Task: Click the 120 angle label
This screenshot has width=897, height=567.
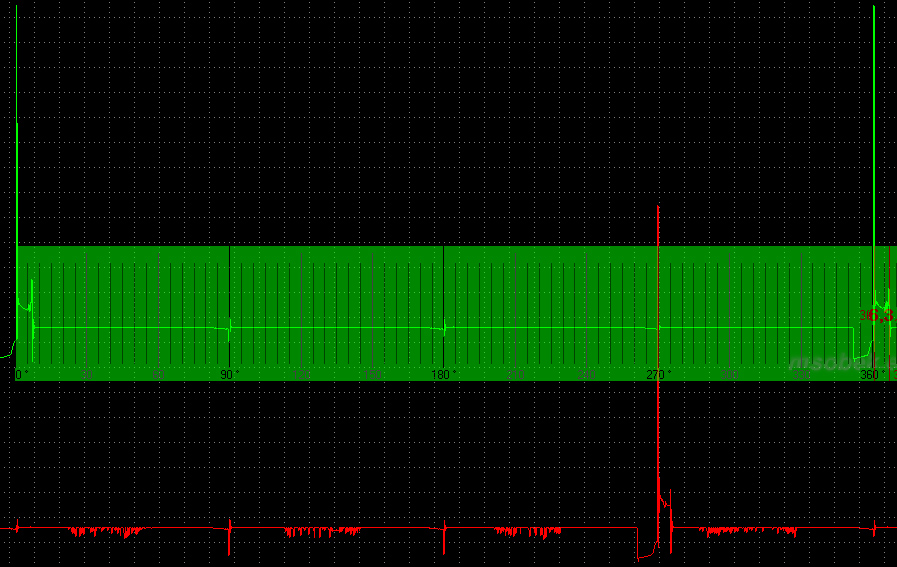Action: (301, 375)
